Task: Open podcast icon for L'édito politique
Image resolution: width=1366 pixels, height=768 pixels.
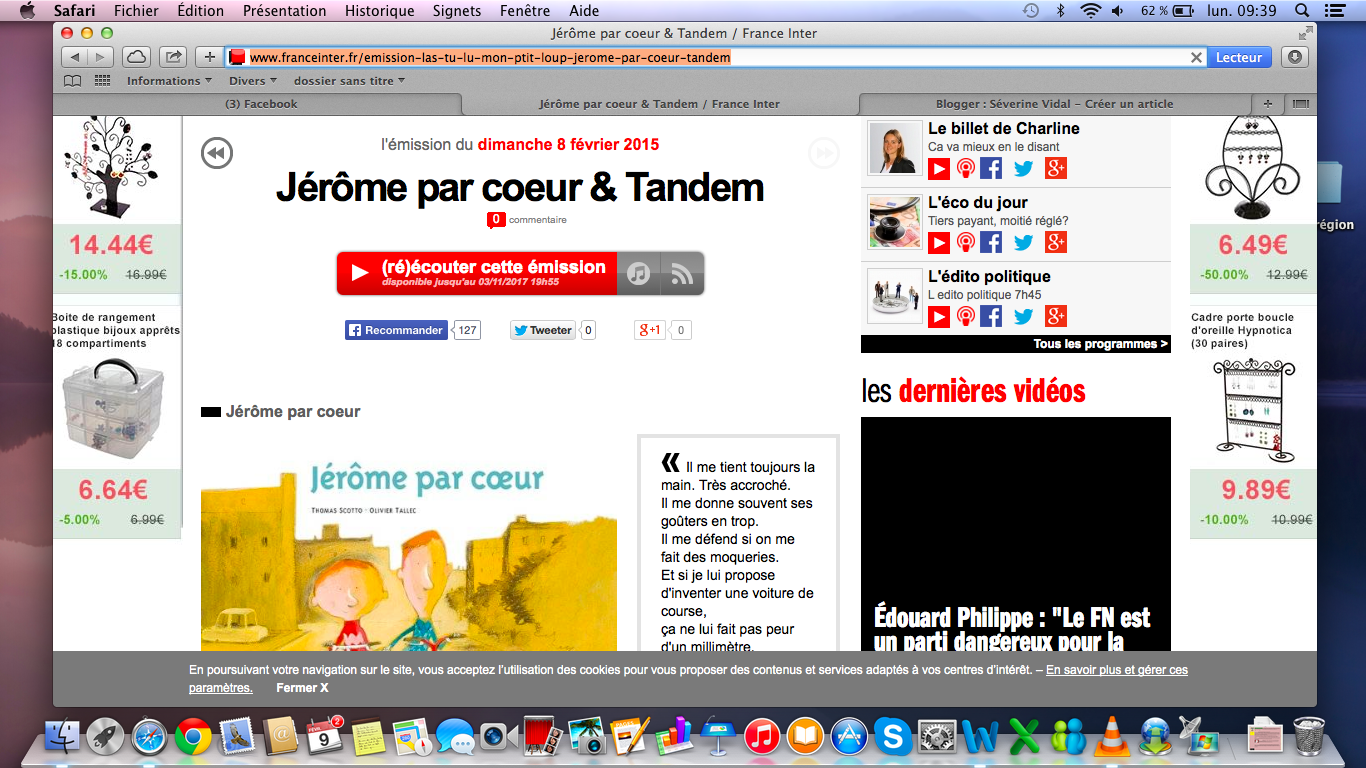Action: click(x=965, y=316)
